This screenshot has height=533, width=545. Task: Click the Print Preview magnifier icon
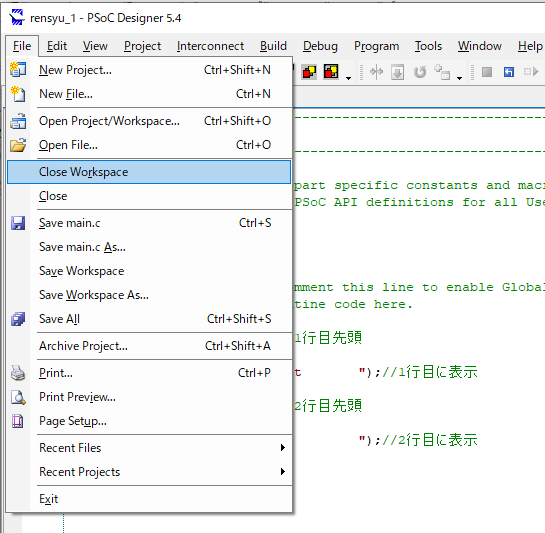18,397
